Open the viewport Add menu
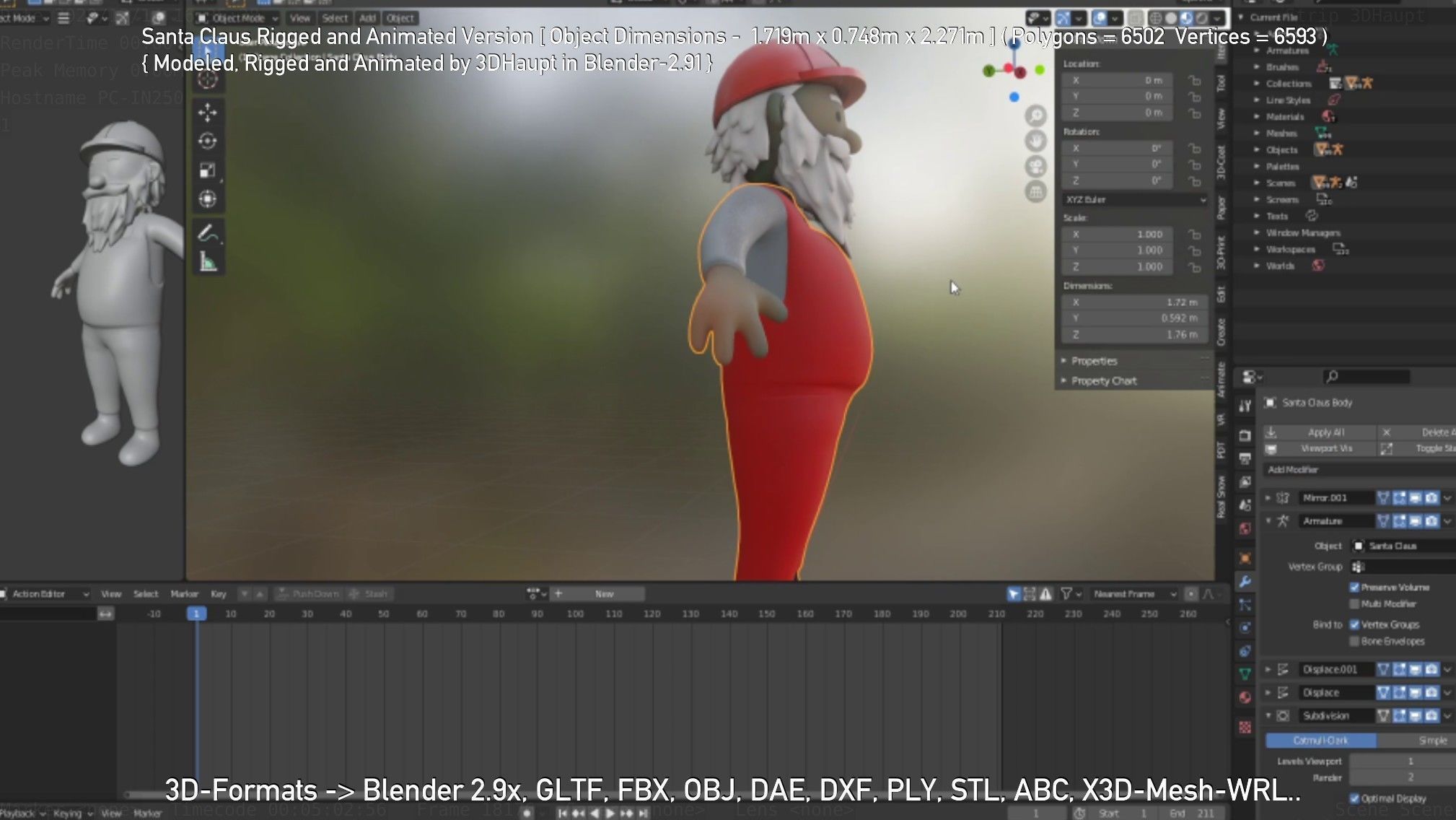 (x=367, y=18)
